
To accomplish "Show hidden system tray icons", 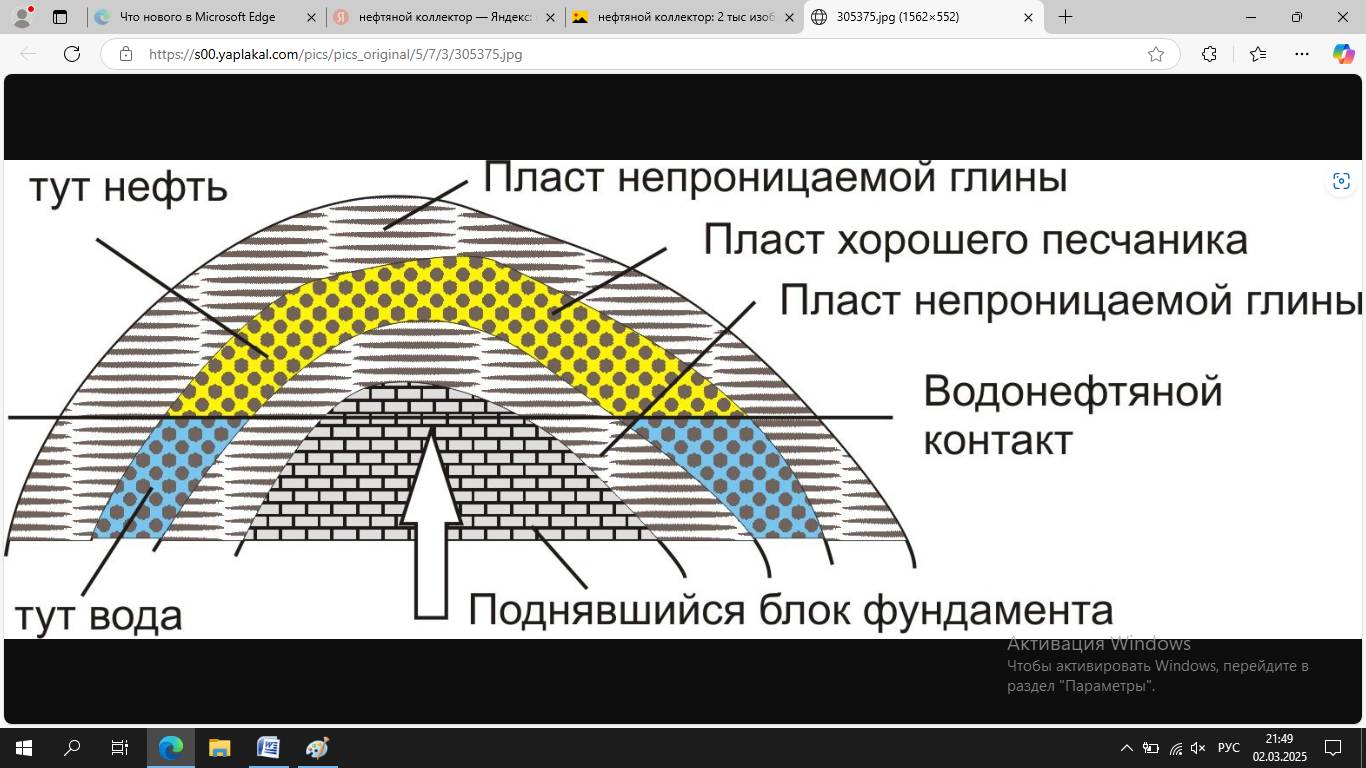I will (1126, 748).
